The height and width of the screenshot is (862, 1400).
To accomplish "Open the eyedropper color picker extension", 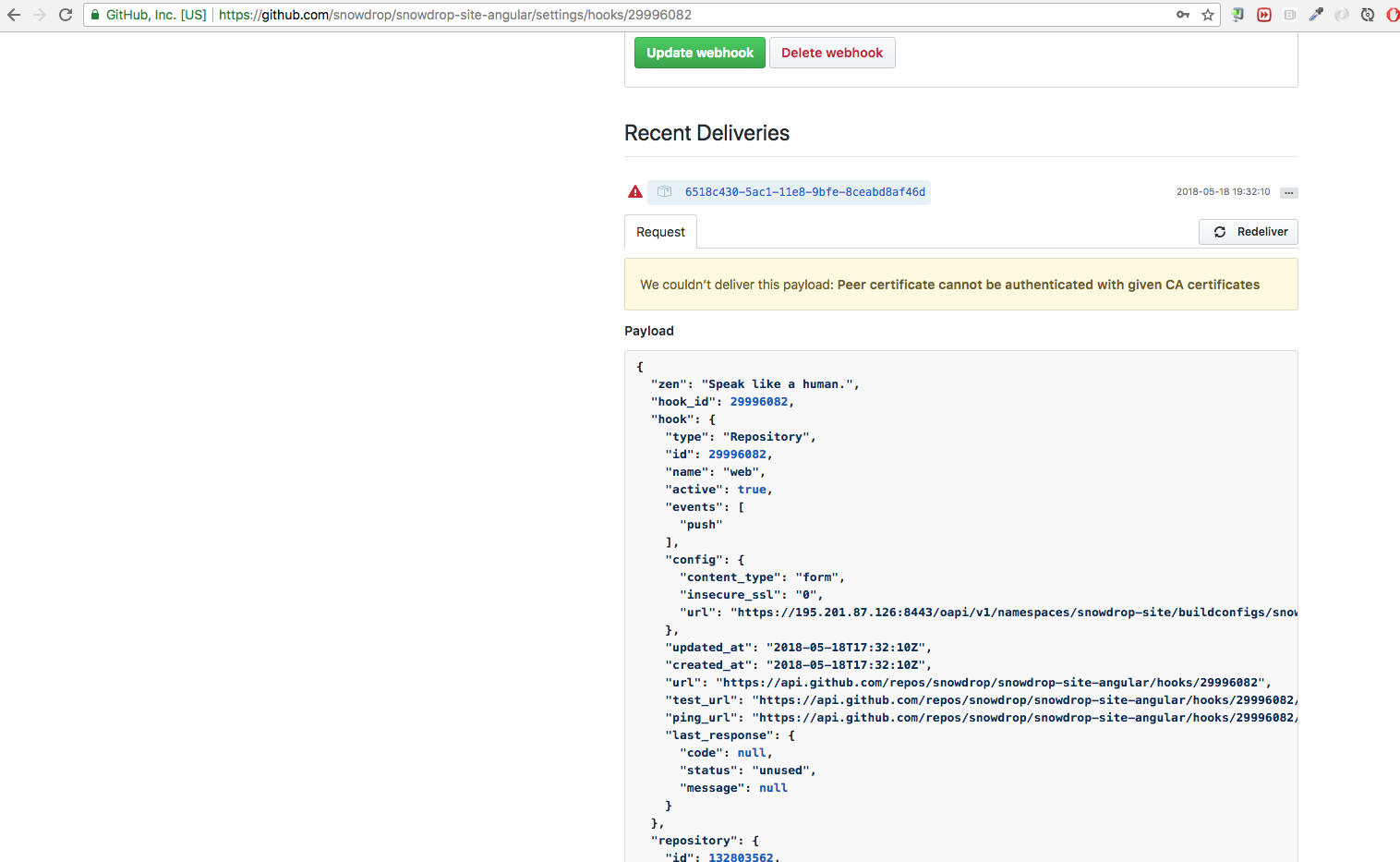I will point(1316,15).
